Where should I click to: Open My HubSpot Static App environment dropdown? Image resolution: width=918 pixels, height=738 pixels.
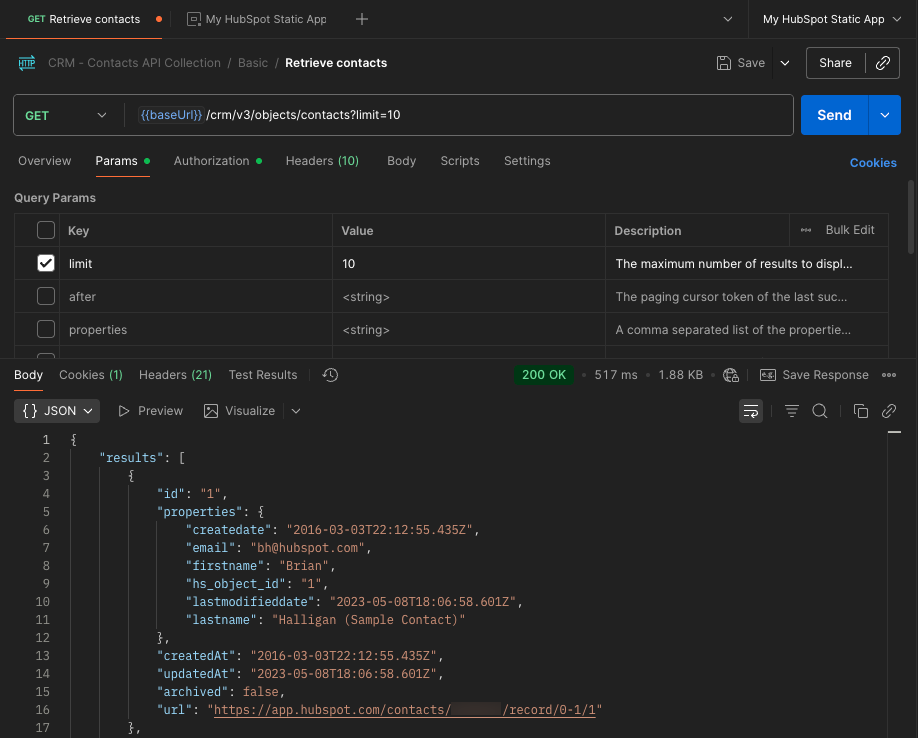[x=832, y=19]
